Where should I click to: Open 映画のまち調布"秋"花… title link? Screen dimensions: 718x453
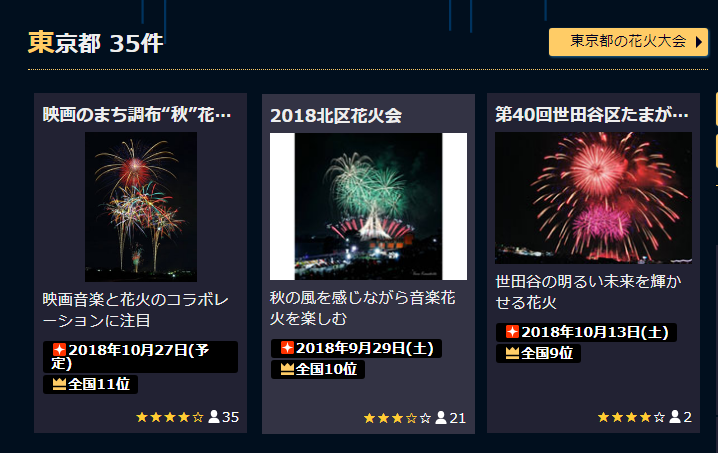point(136,115)
